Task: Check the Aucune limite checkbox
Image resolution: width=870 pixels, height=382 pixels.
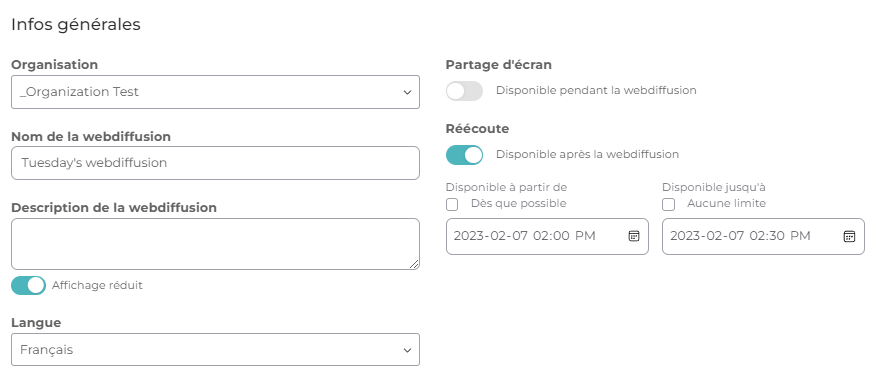Action: click(669, 204)
